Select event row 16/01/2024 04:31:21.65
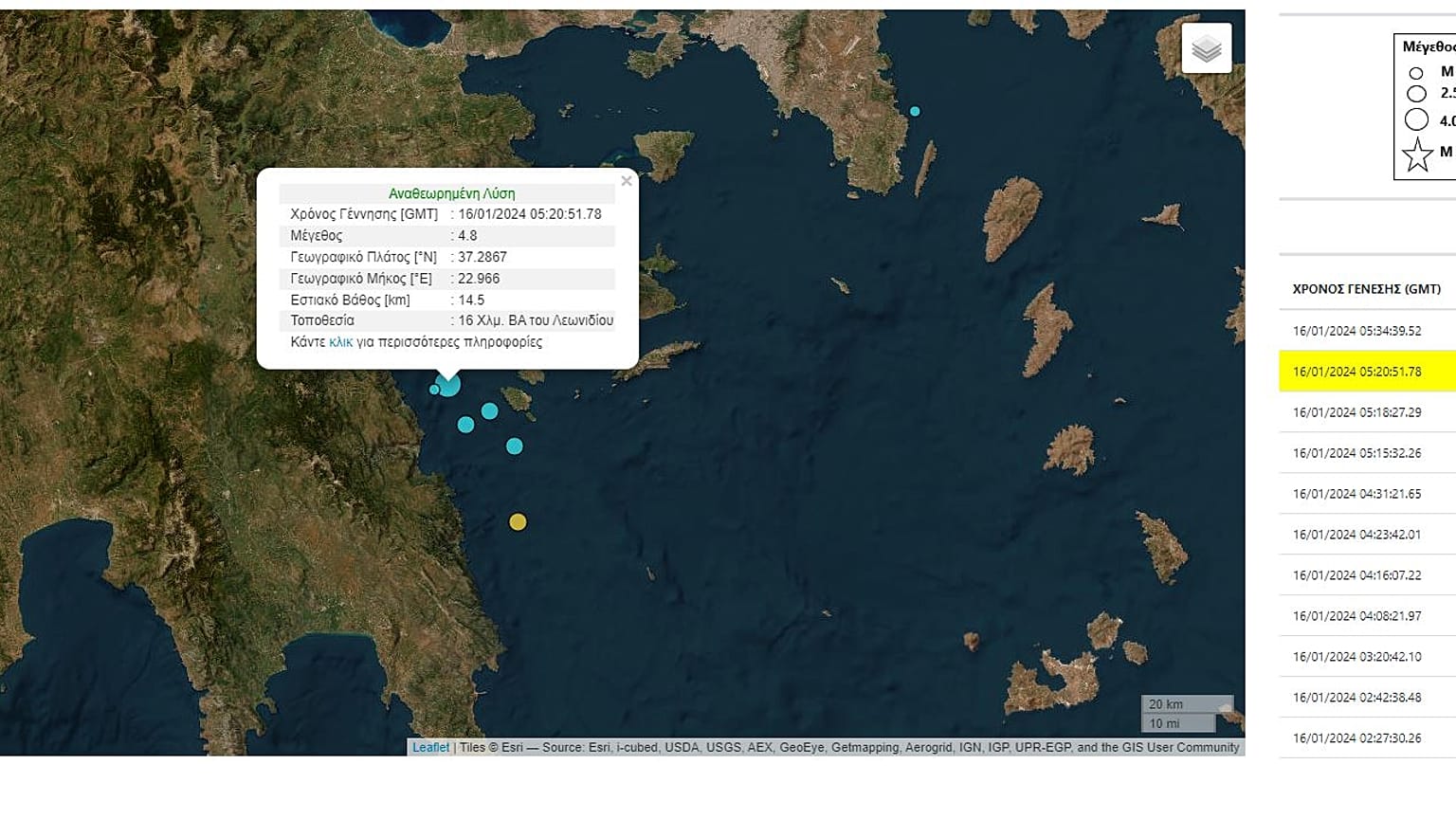The height and width of the screenshot is (819, 1456). click(1367, 494)
